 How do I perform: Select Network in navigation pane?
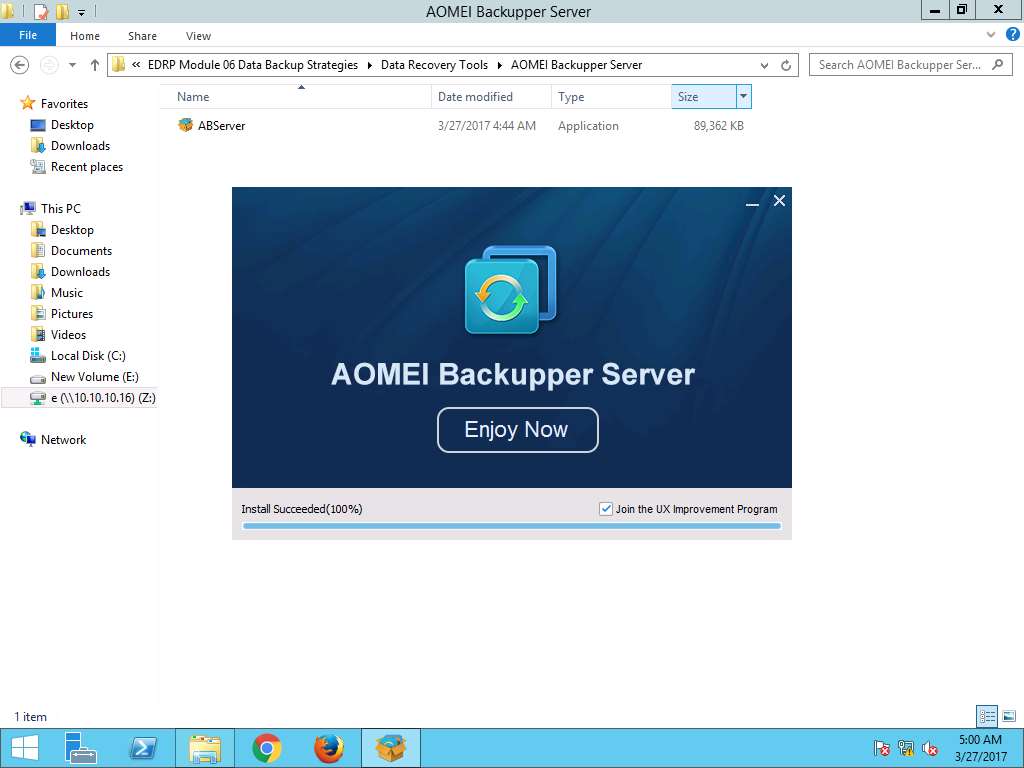point(63,440)
